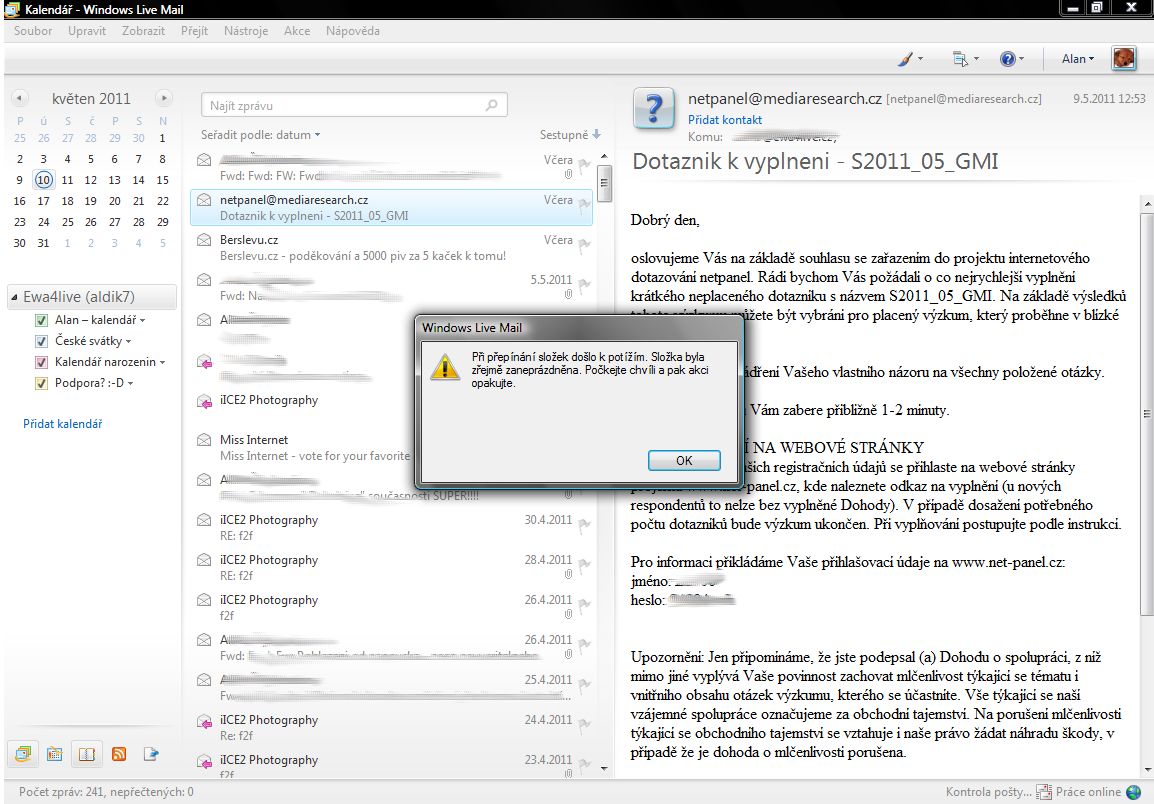Select iCE2 Photography message dated 26.4.2011

pyautogui.click(x=392, y=607)
